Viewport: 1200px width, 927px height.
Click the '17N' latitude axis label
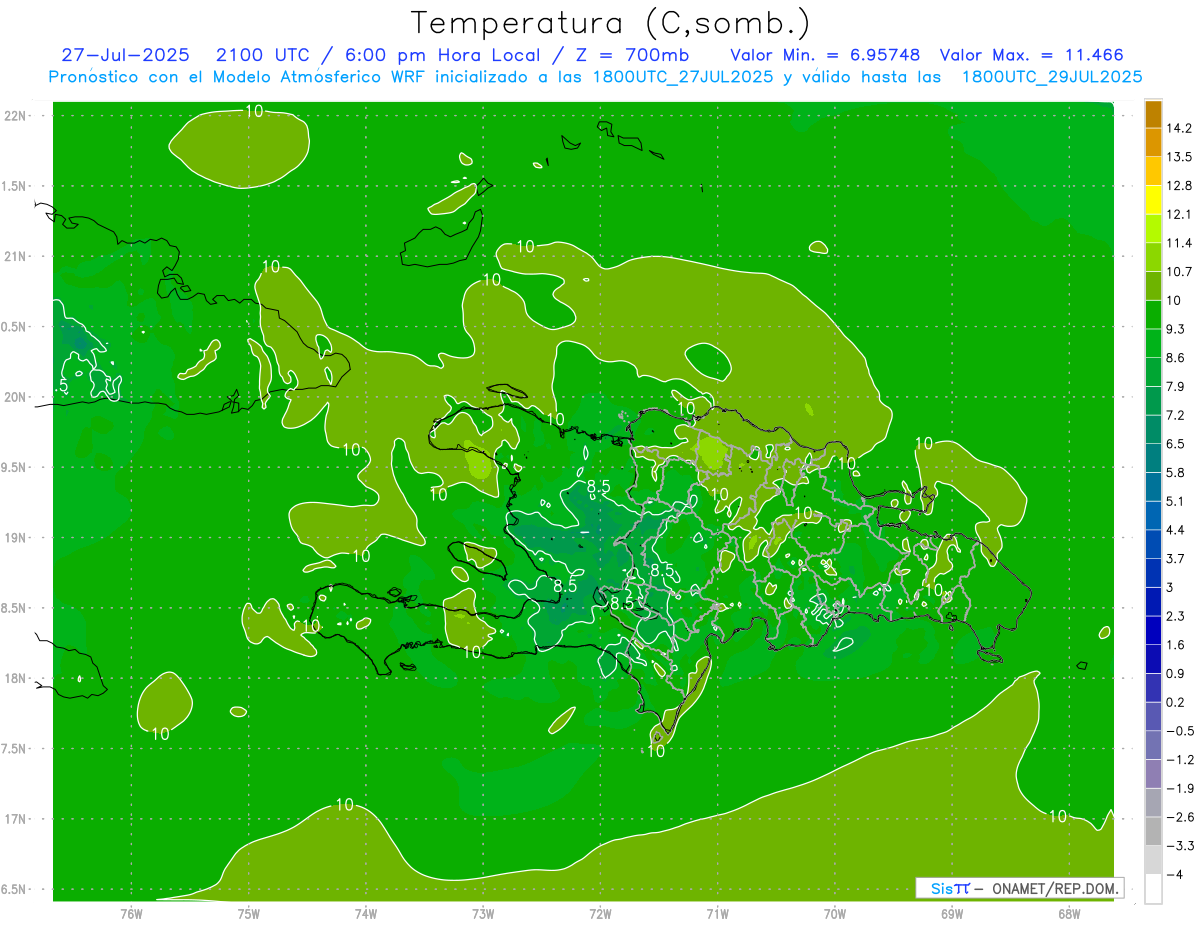click(x=17, y=820)
